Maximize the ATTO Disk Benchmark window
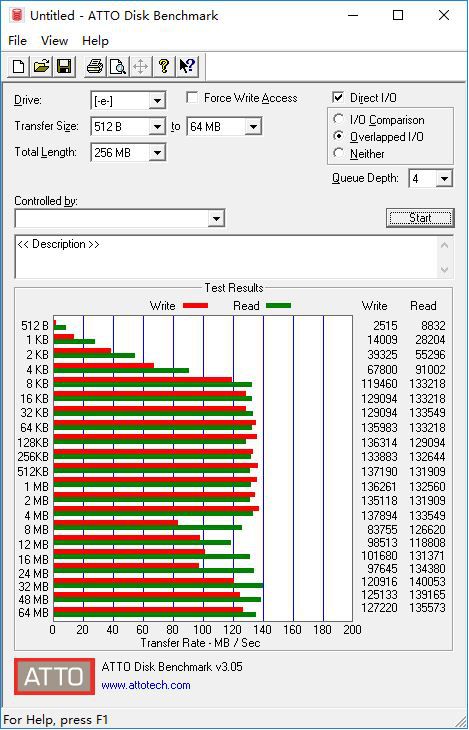The height and width of the screenshot is (730, 469). (398, 15)
